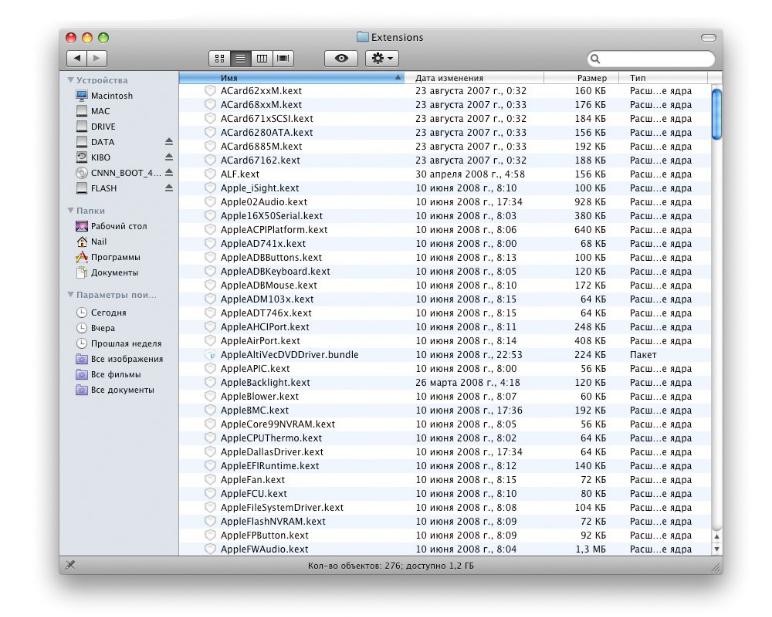Select ACard62xxM.kext file
772x617 pixels.
pos(445,91)
